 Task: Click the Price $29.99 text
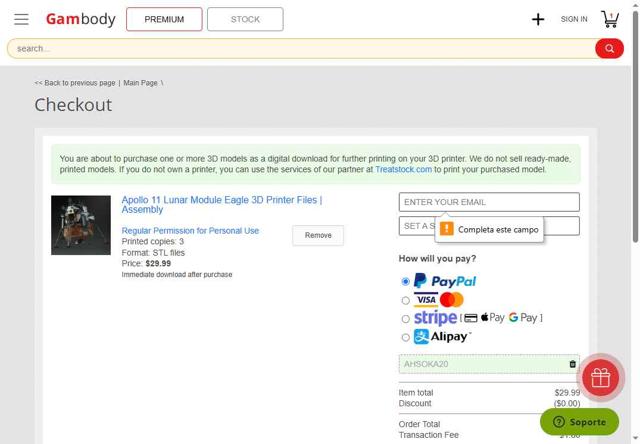tap(146, 264)
